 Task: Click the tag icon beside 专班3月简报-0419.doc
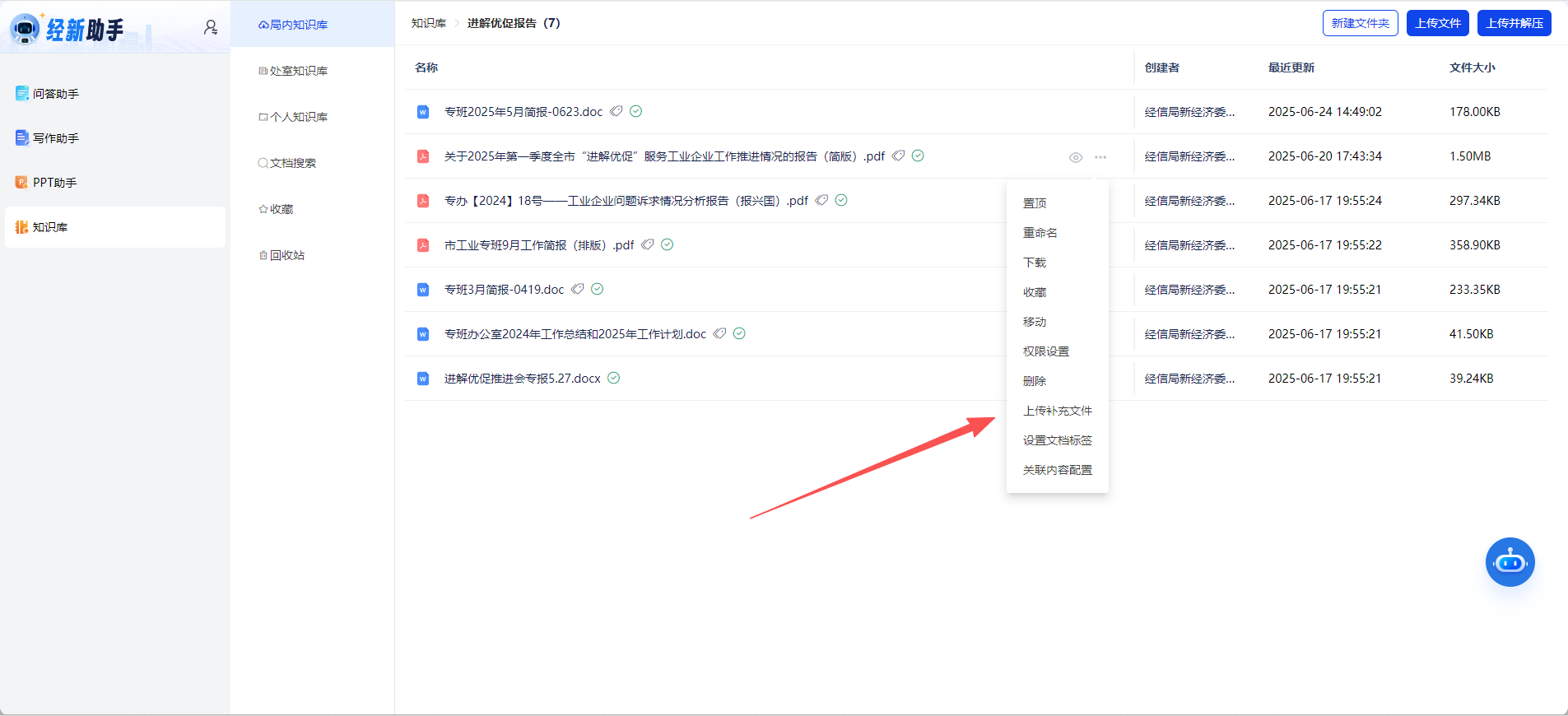(578, 289)
